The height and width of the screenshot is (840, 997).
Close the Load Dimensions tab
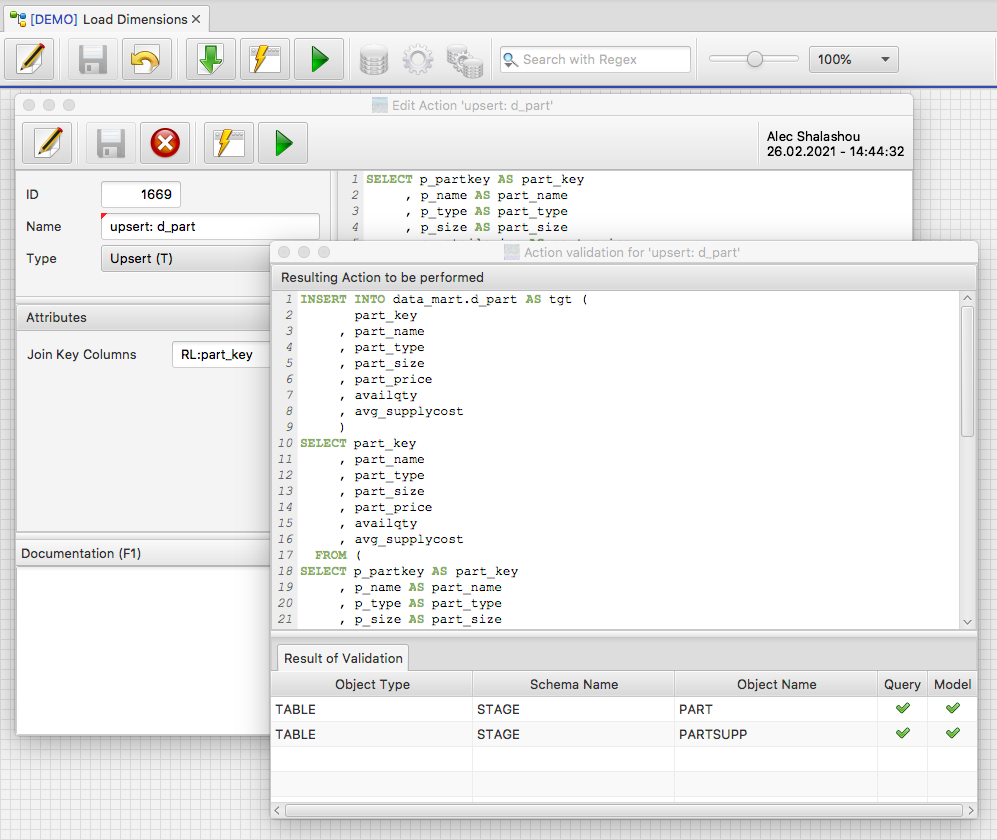196,19
